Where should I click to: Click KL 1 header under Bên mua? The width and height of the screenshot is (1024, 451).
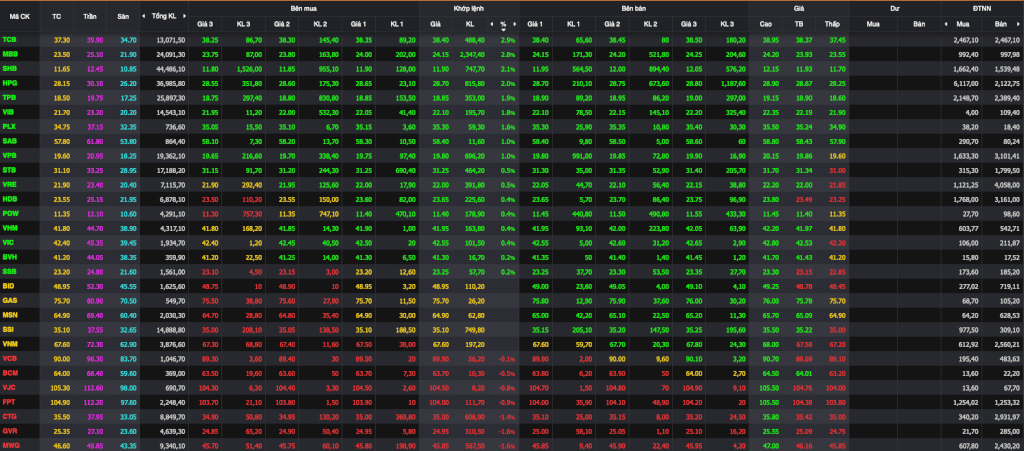tap(397, 24)
